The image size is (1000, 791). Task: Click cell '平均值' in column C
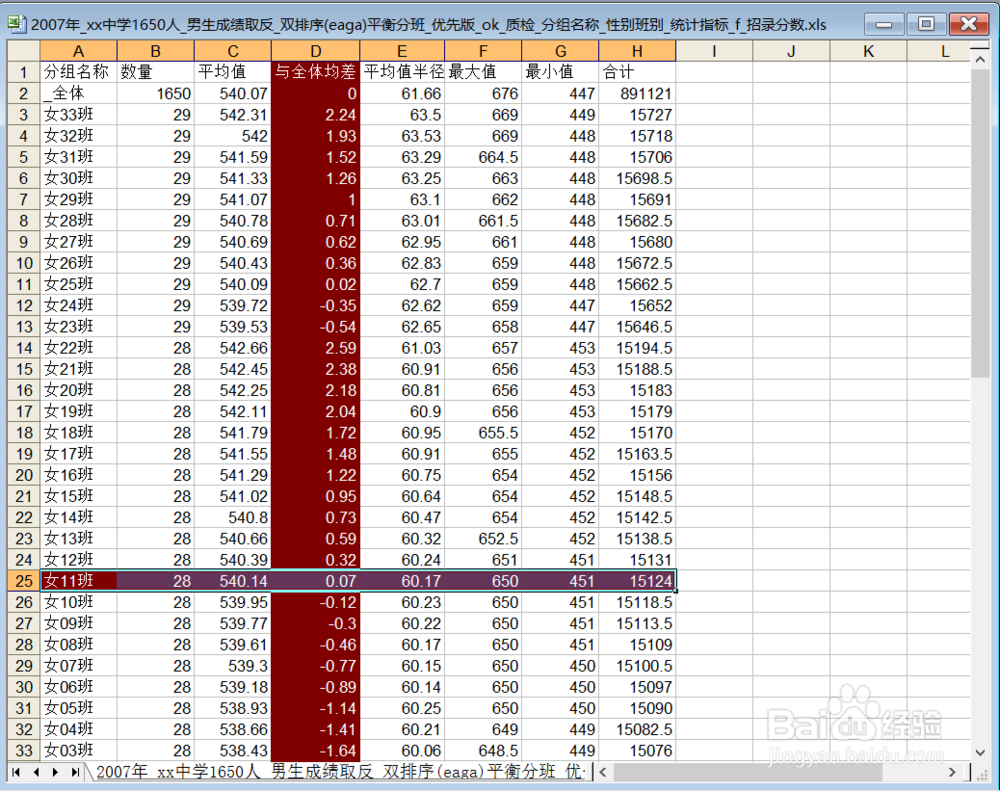(x=233, y=72)
